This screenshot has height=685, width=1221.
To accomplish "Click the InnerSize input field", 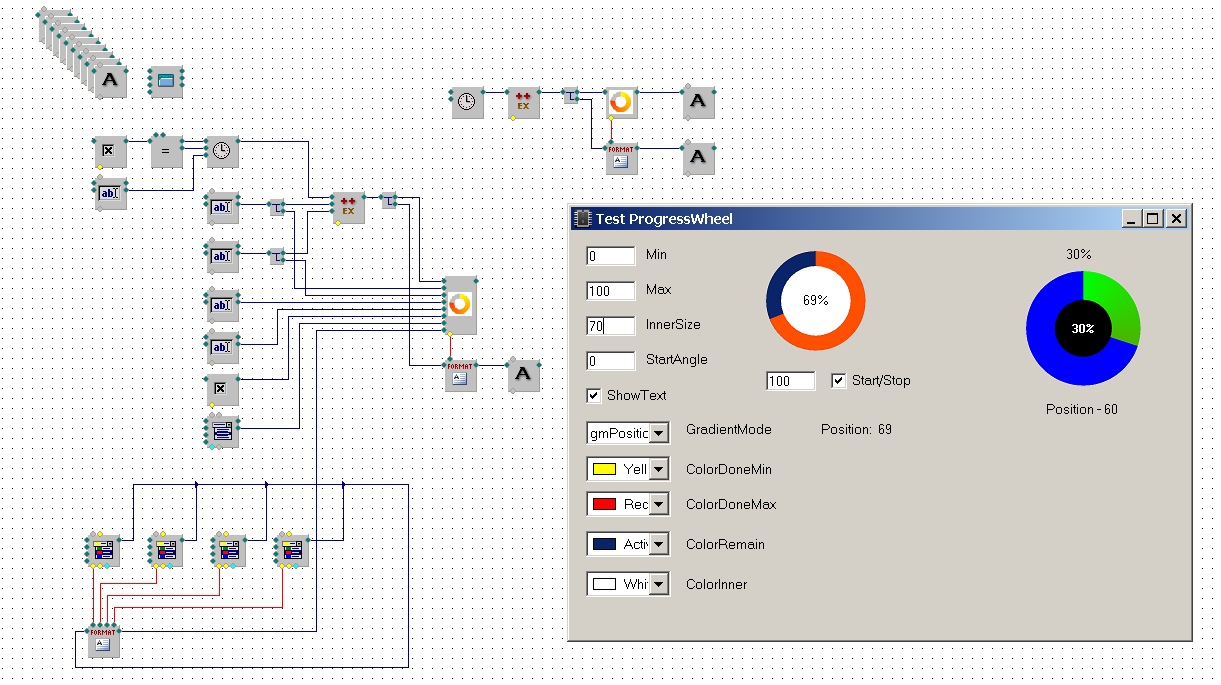I will pyautogui.click(x=611, y=326).
